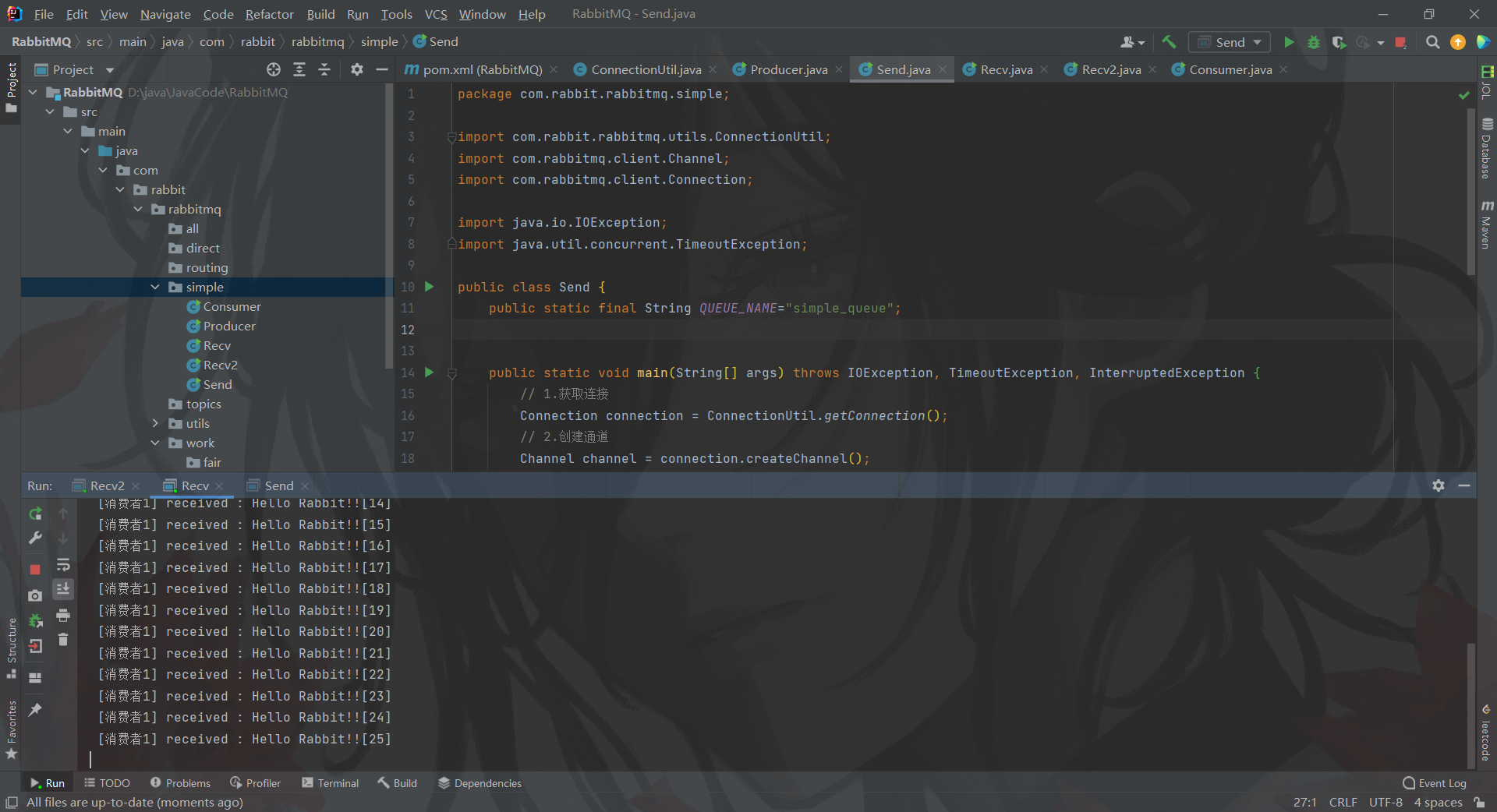Open Problems tool window
The width and height of the screenshot is (1497, 812).
[x=180, y=783]
